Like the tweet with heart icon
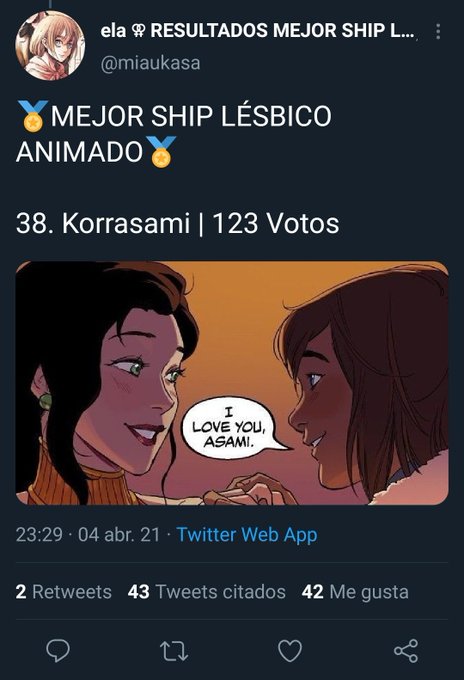 tap(290, 651)
